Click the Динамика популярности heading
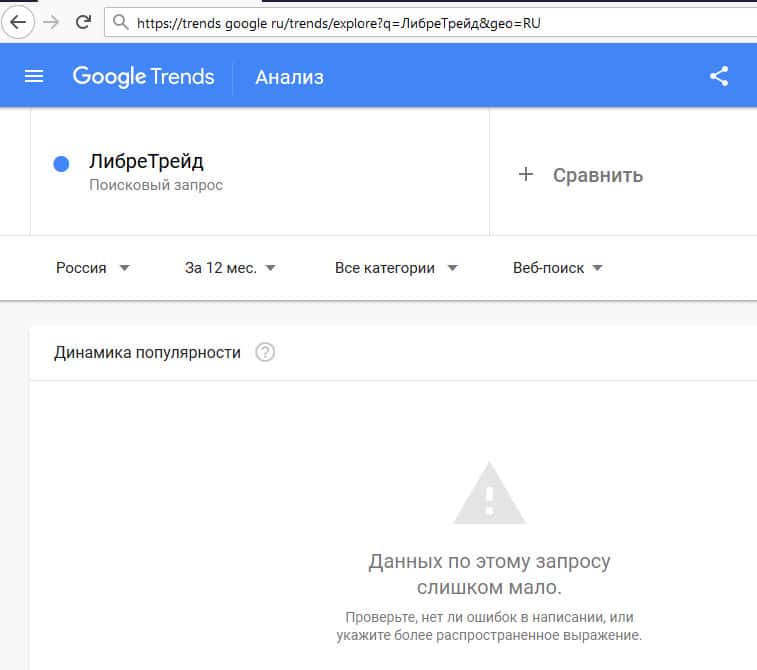757x670 pixels. (x=147, y=352)
